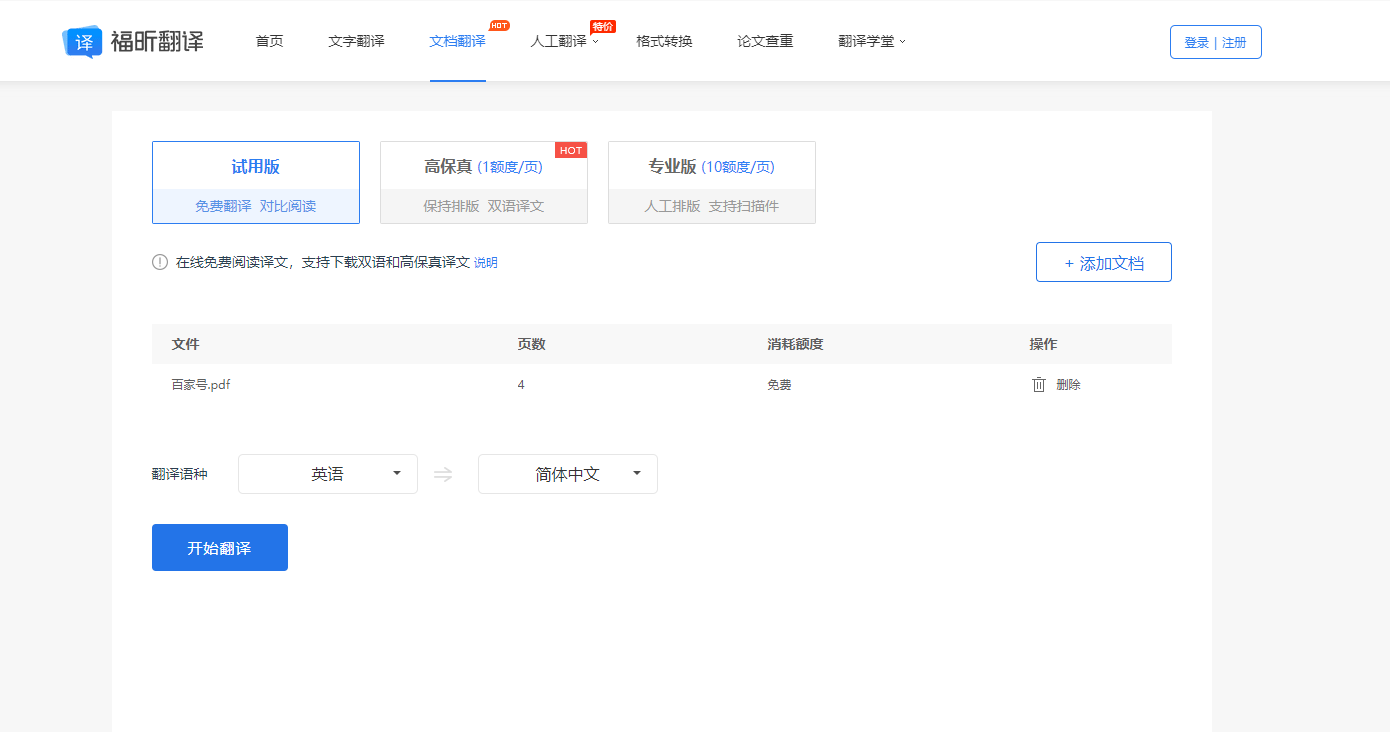1390x732 pixels.
Task: Expand the 翻译学堂 dropdown menu
Action: (872, 41)
